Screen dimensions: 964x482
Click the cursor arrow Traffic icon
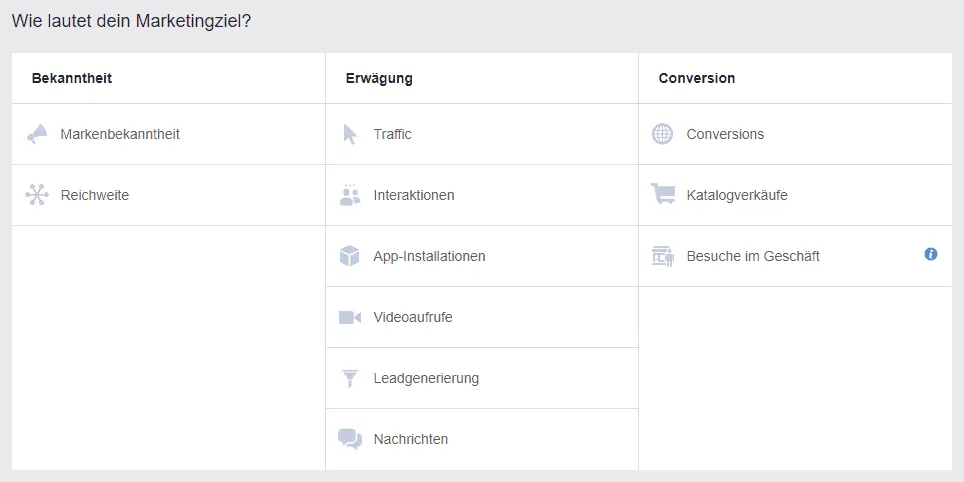[x=350, y=134]
